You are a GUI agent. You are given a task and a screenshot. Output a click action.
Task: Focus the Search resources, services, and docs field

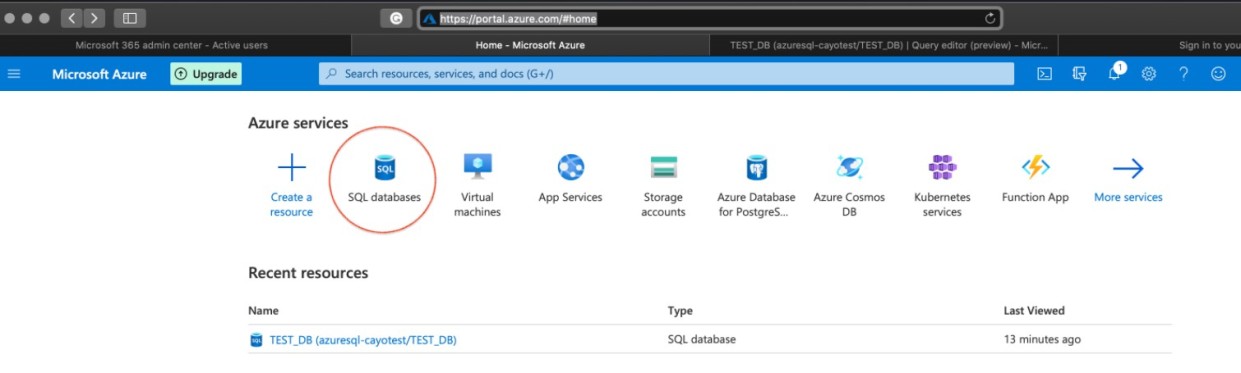pyautogui.click(x=666, y=74)
